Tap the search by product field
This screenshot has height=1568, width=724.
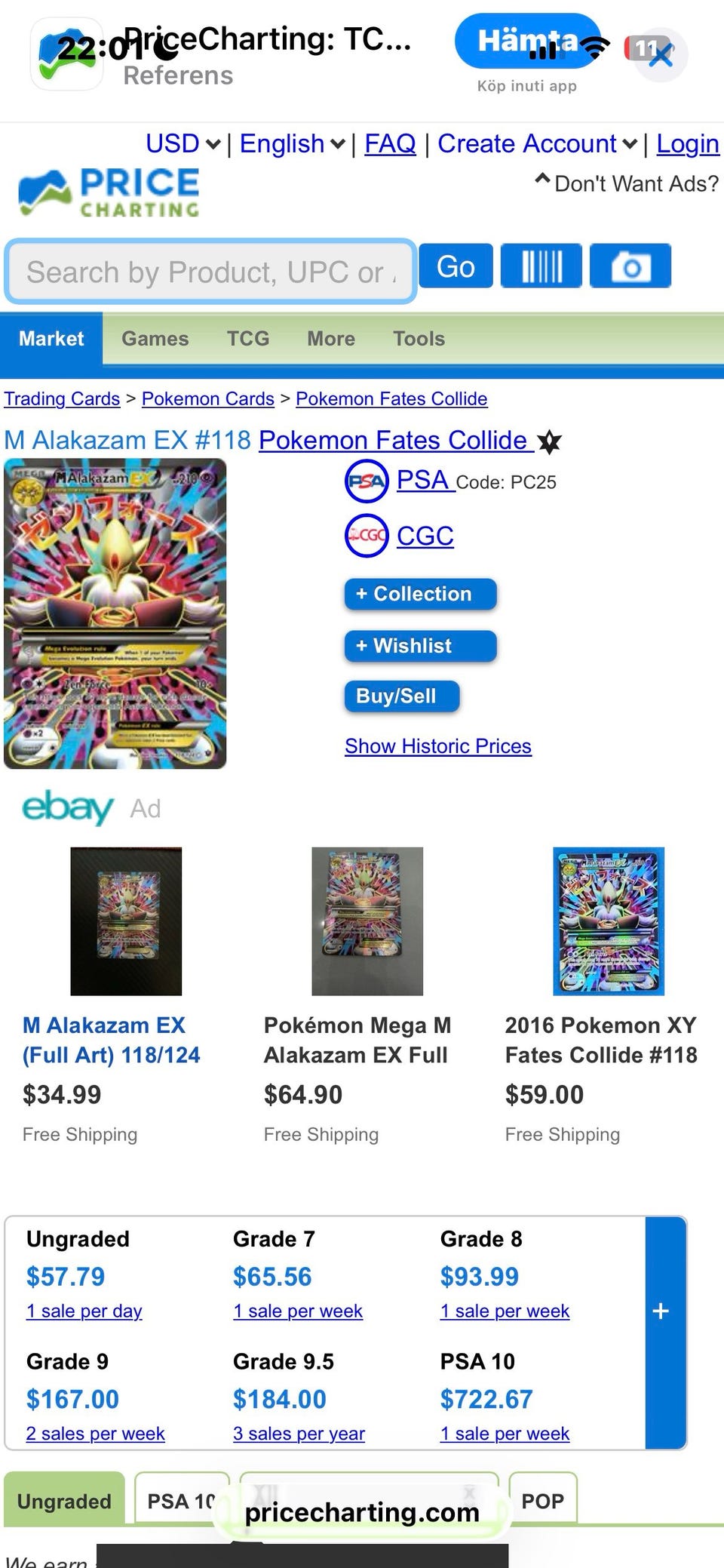[210, 272]
